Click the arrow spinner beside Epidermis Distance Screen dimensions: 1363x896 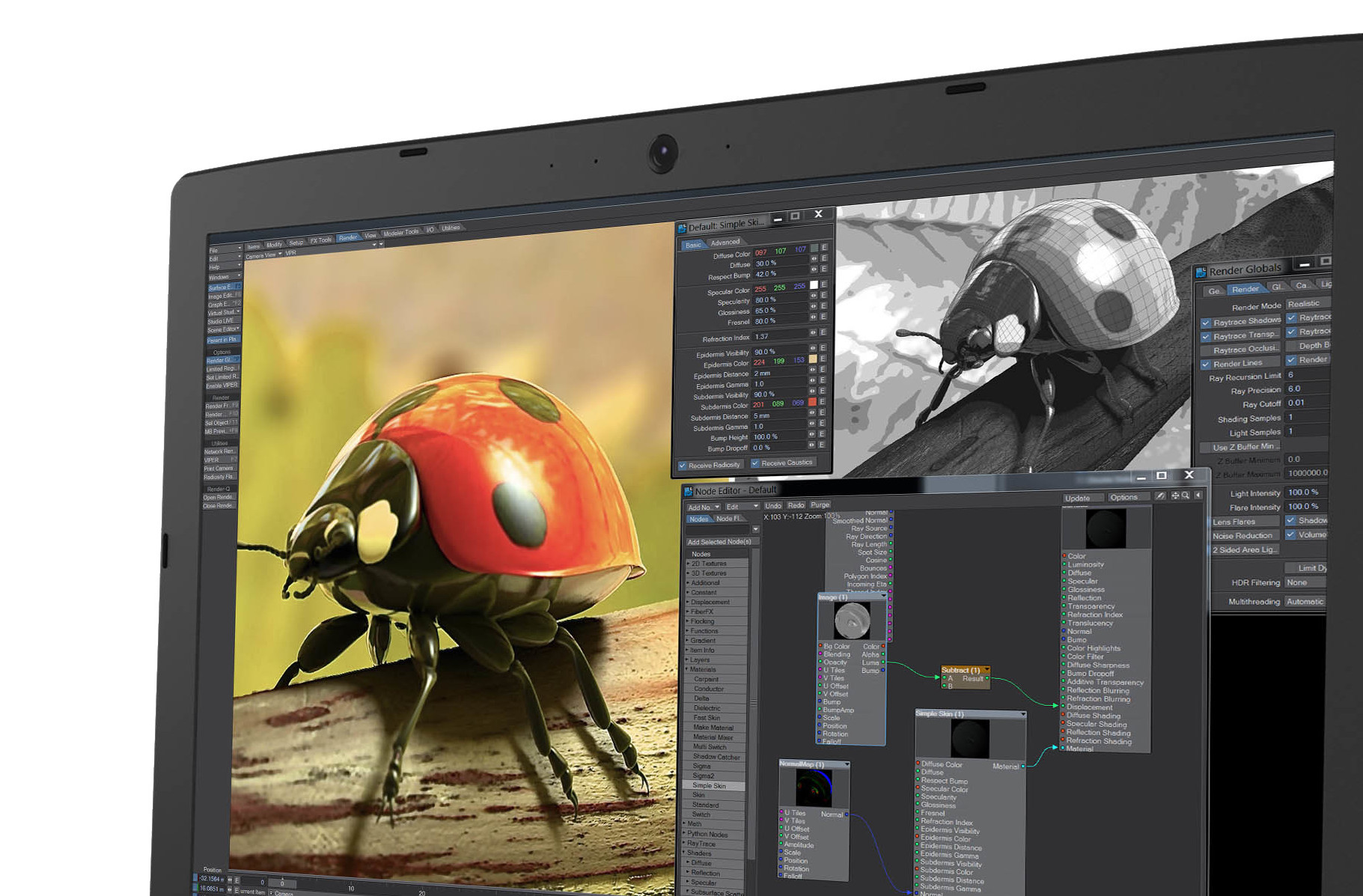pyautogui.click(x=813, y=370)
